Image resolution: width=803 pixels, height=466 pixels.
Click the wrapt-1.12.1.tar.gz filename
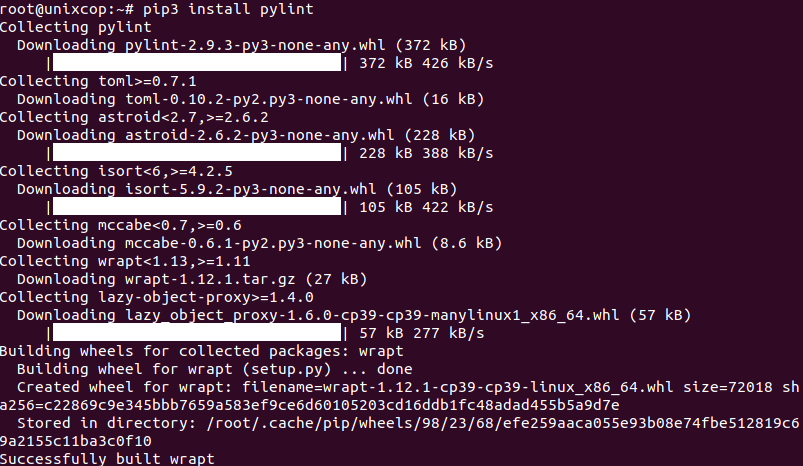[210, 279]
